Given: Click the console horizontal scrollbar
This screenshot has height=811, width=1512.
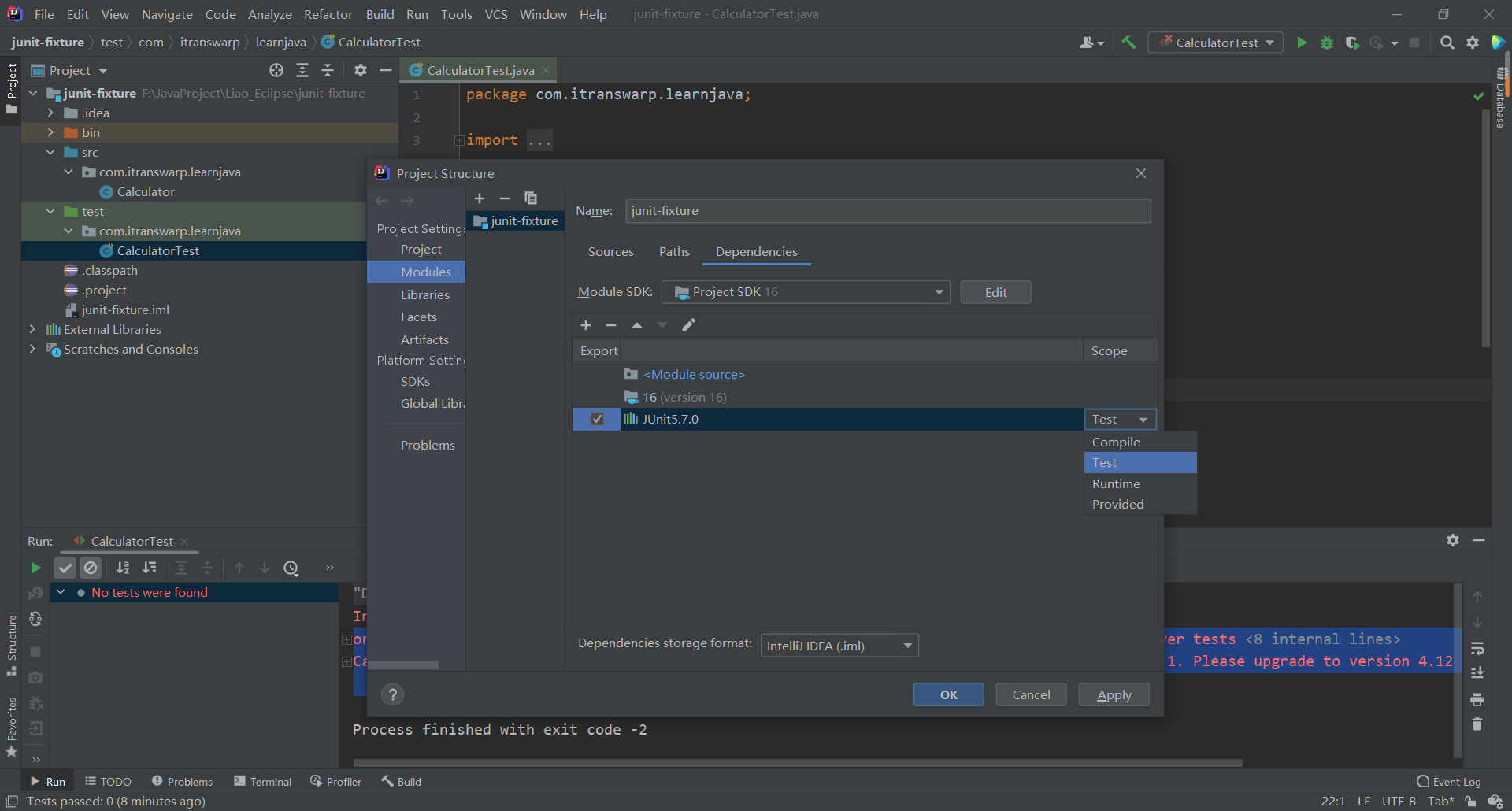Looking at the screenshot, I should pyautogui.click(x=798, y=762).
